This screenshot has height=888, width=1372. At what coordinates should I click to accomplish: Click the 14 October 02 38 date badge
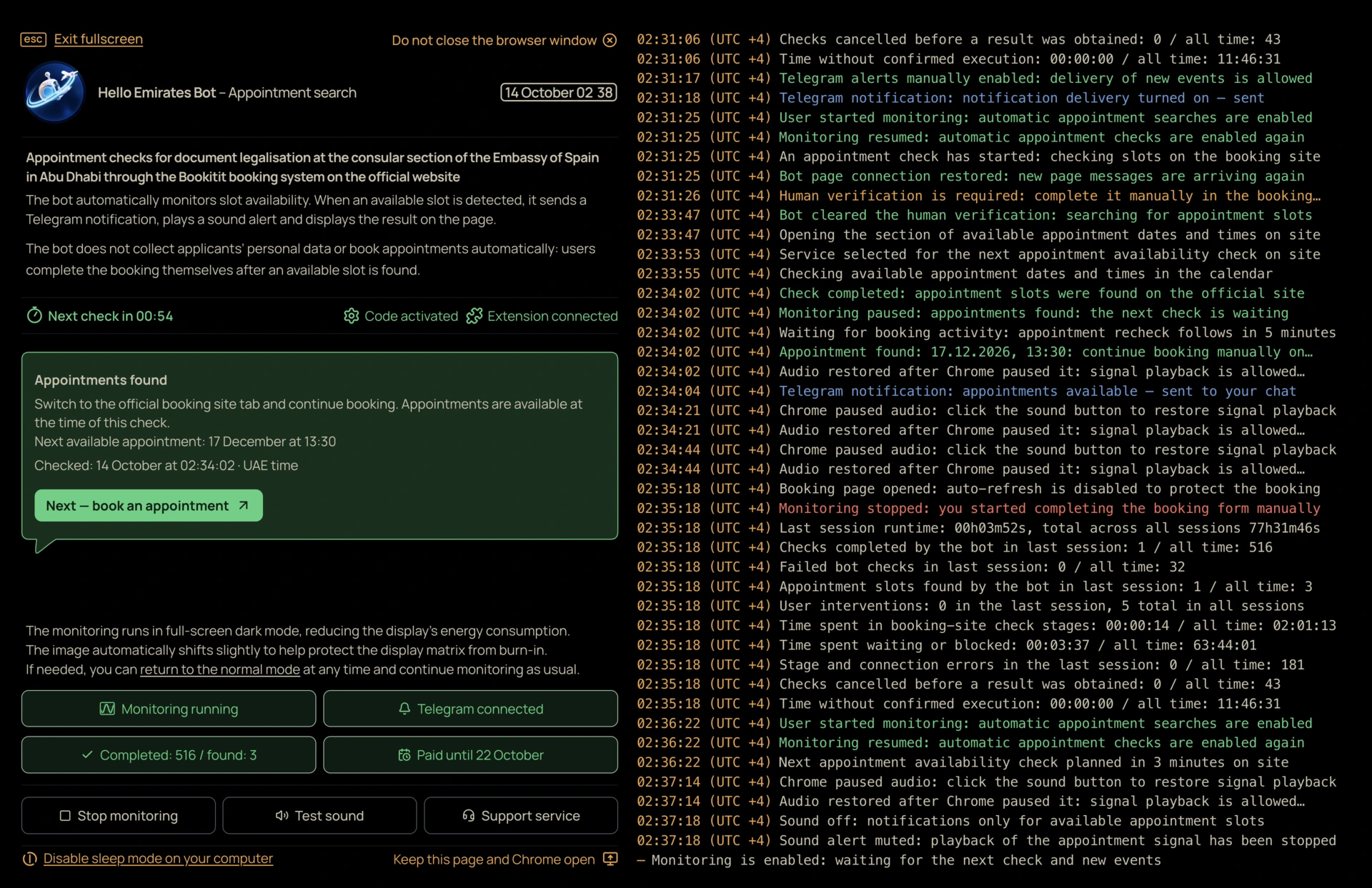pyautogui.click(x=559, y=92)
